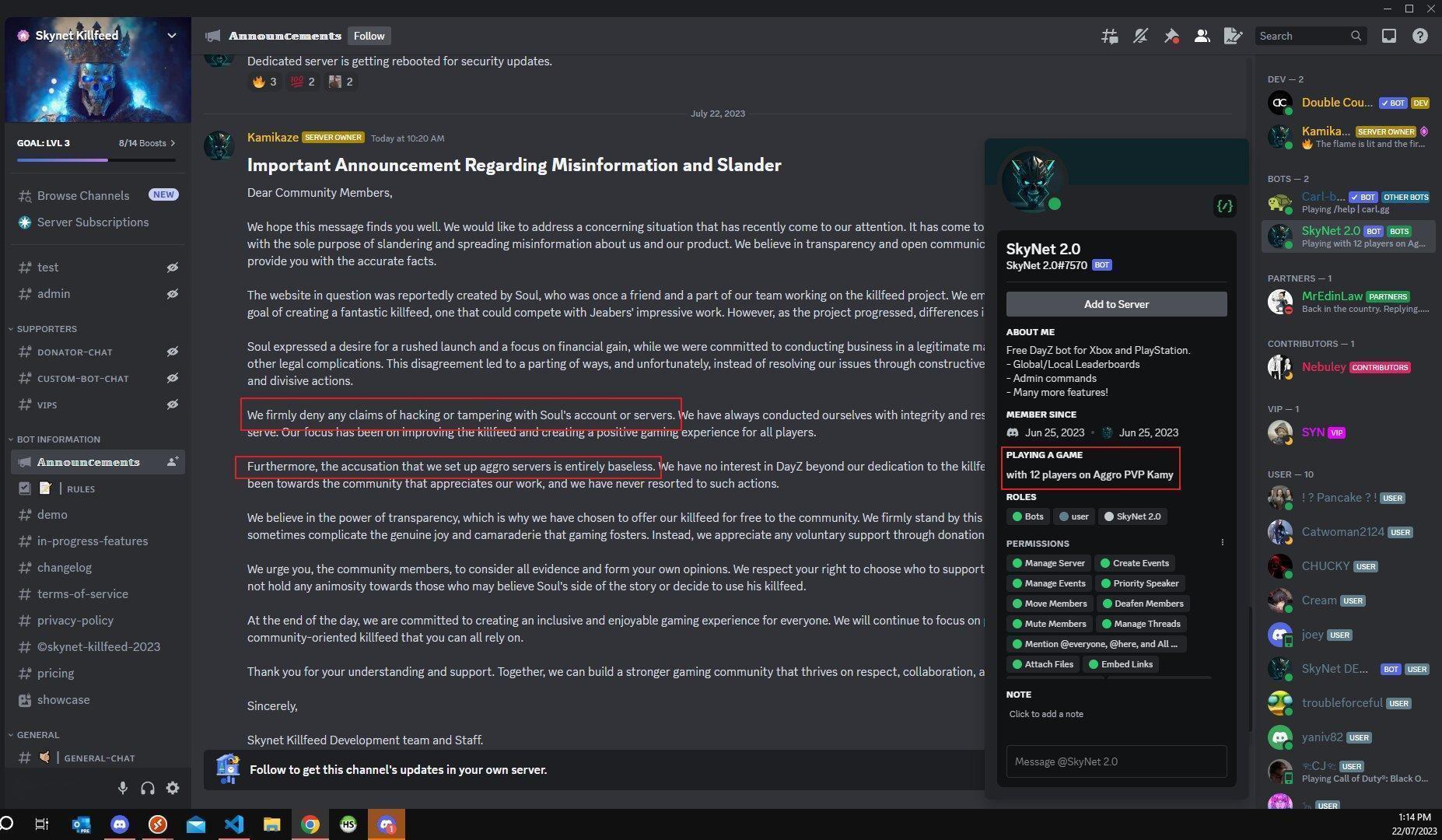This screenshot has height=840, width=1442.
Task: Select the SkyNet 2.0 role pill in profile
Action: pyautogui.click(x=1132, y=516)
